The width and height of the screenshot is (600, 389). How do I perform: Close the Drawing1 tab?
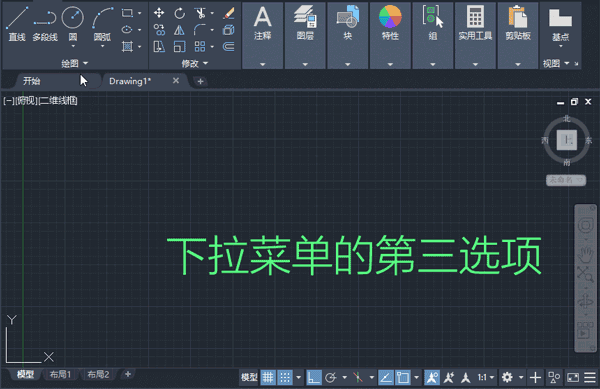(x=176, y=81)
